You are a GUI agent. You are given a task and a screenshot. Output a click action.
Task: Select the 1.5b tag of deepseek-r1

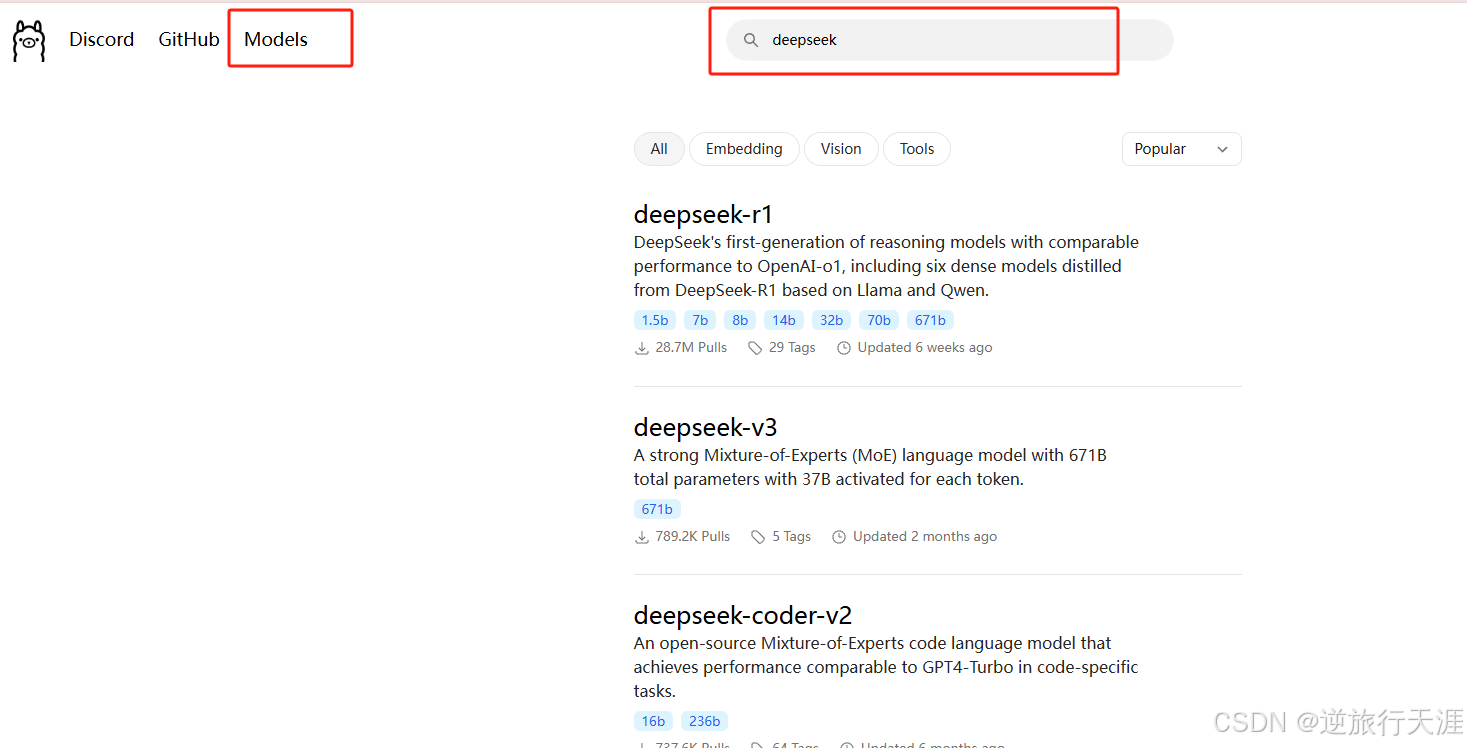[x=655, y=320]
